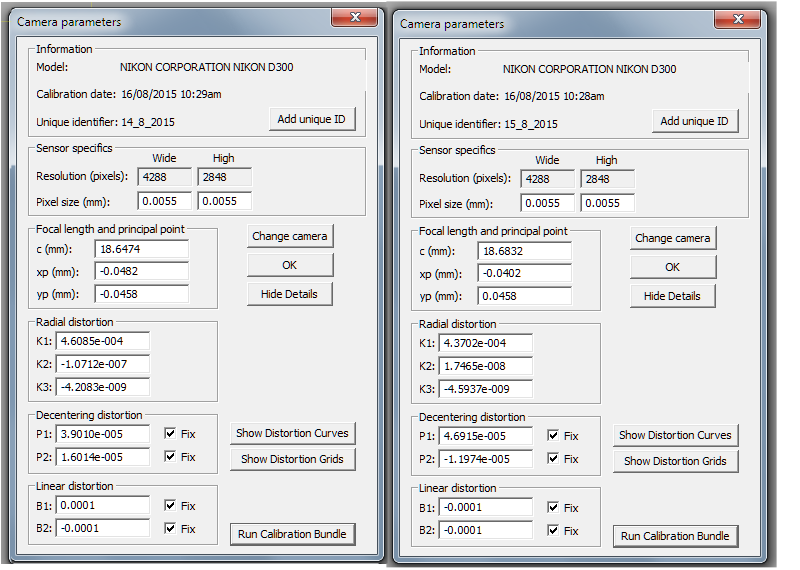Screen dimensions: 800x570
Task: Click the model name in left window
Action: click(207, 67)
